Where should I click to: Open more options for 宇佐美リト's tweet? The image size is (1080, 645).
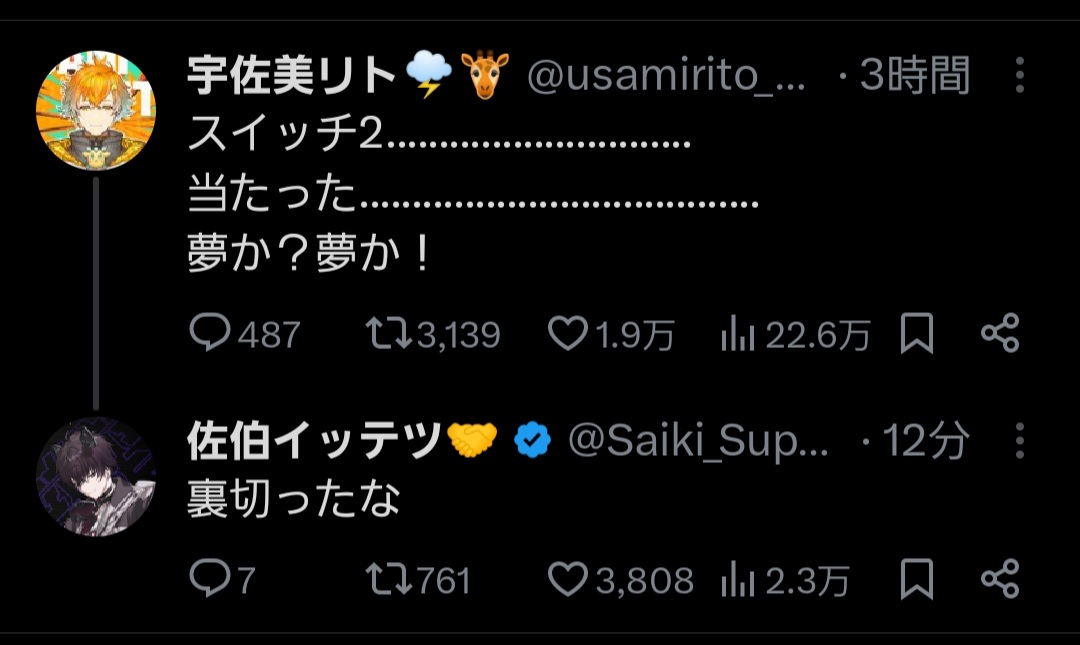[1019, 76]
